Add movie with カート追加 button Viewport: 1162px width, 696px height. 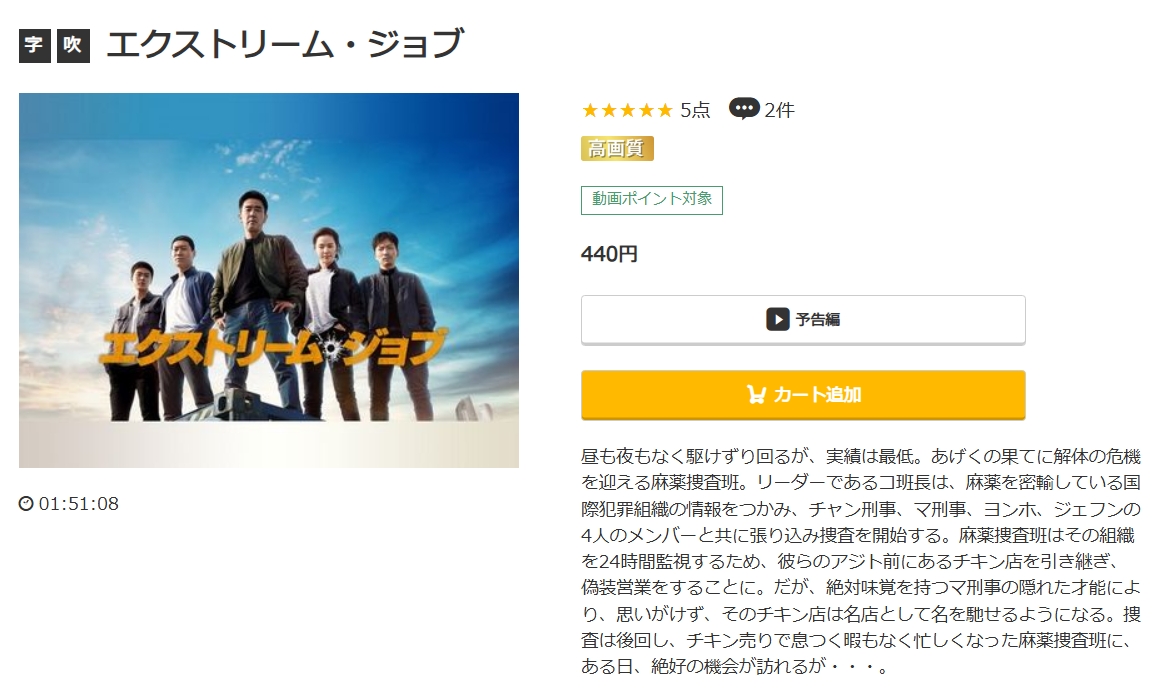point(803,394)
